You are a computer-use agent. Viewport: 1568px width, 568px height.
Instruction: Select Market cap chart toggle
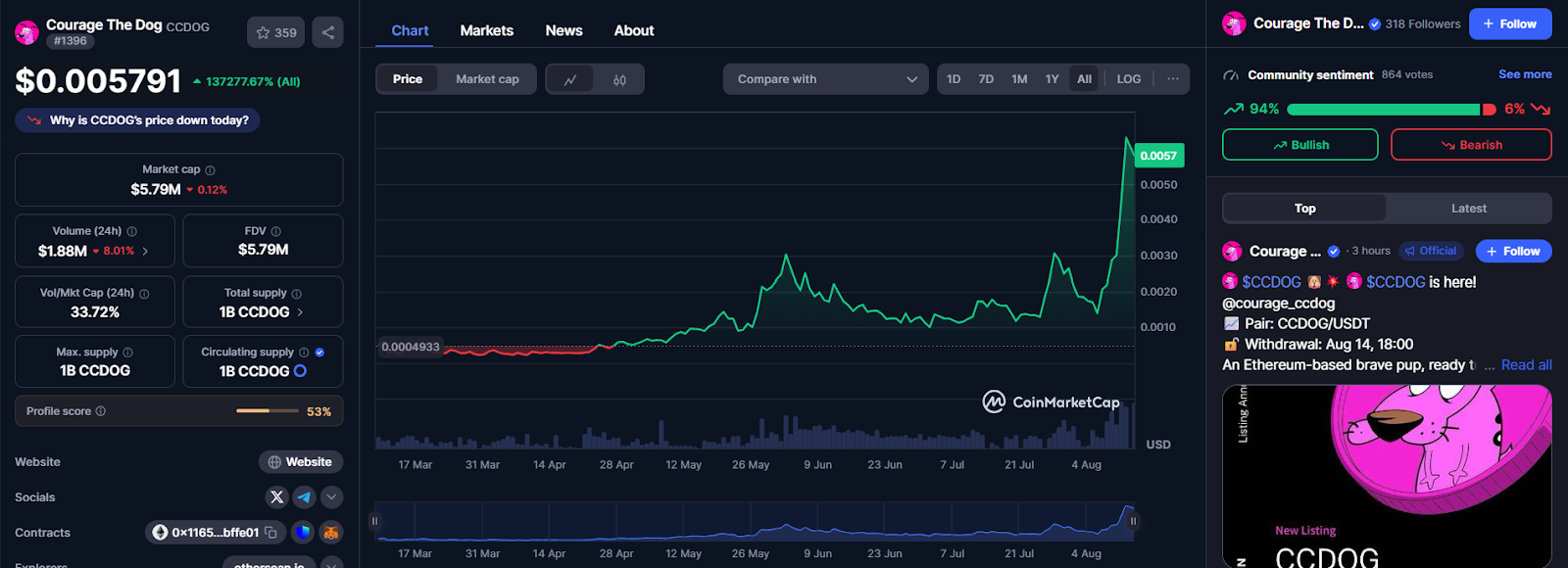coord(487,79)
